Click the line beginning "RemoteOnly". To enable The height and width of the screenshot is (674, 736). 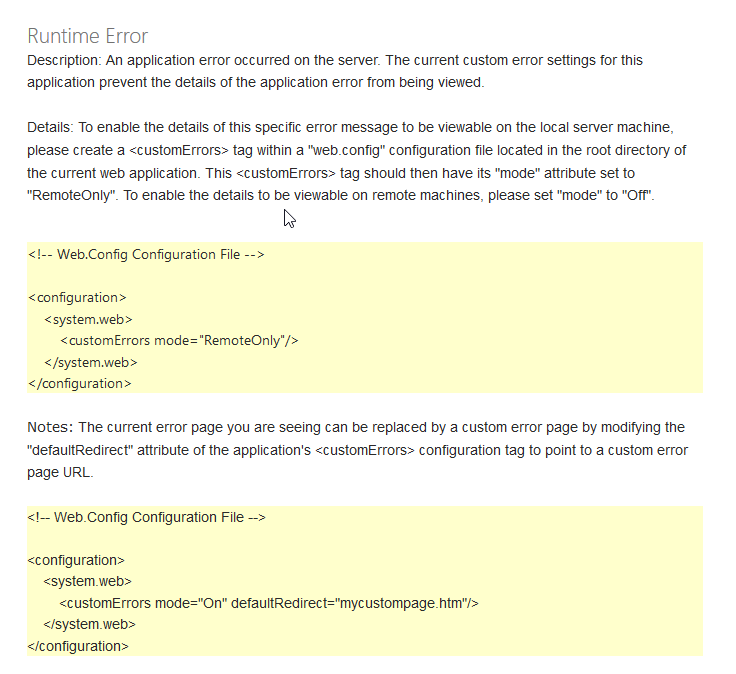click(x=341, y=195)
